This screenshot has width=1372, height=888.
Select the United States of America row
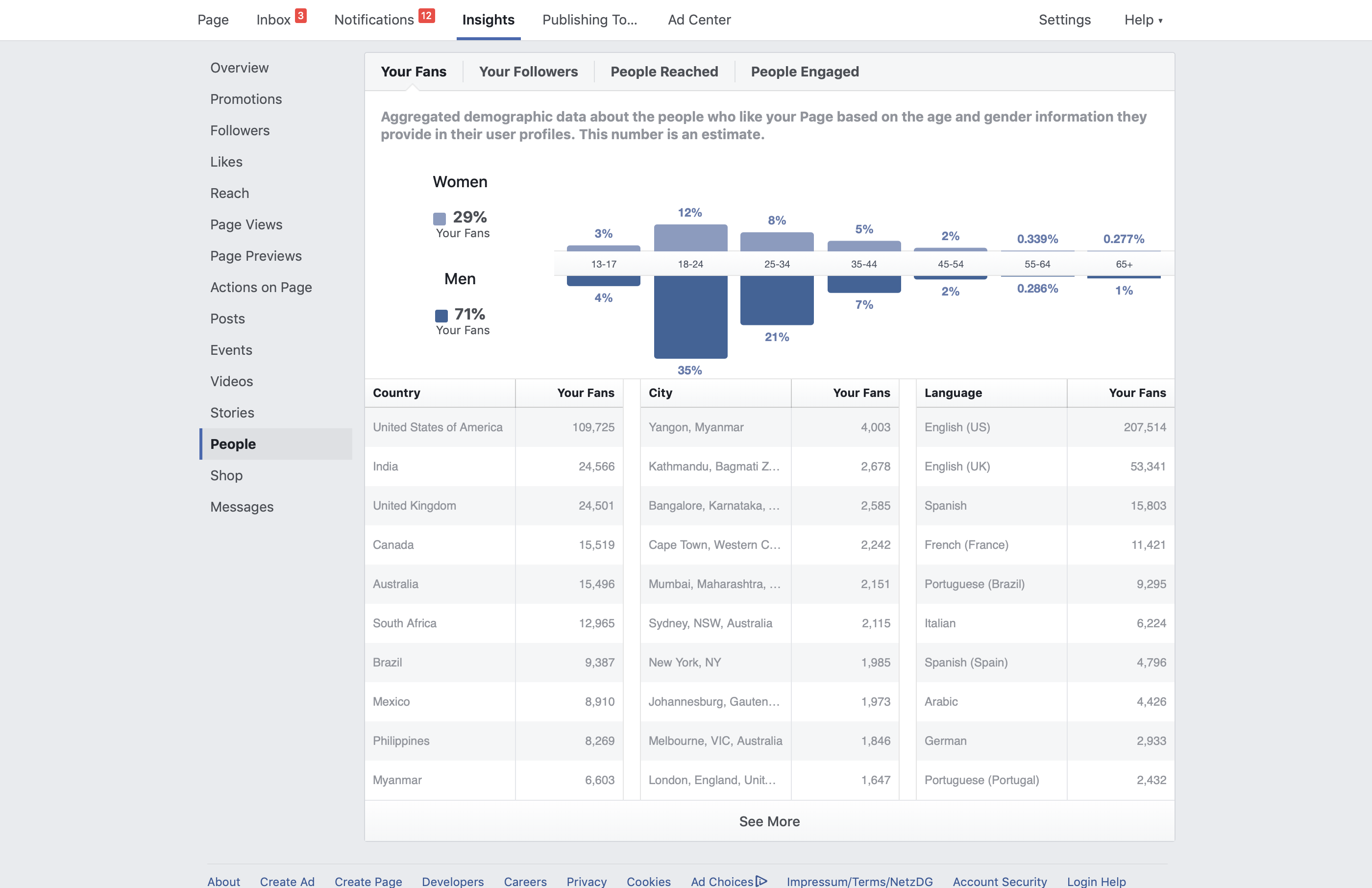[x=493, y=427]
